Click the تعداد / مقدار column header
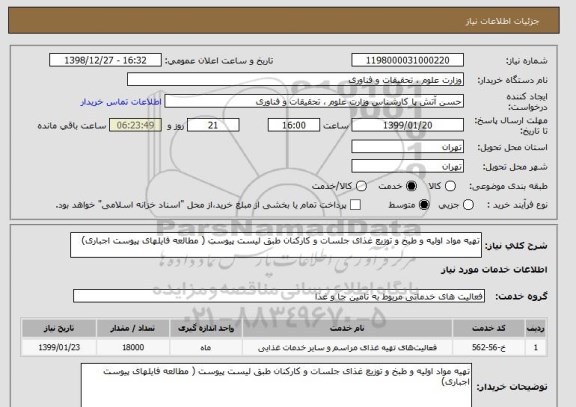576x407 pixels. [x=133, y=328]
